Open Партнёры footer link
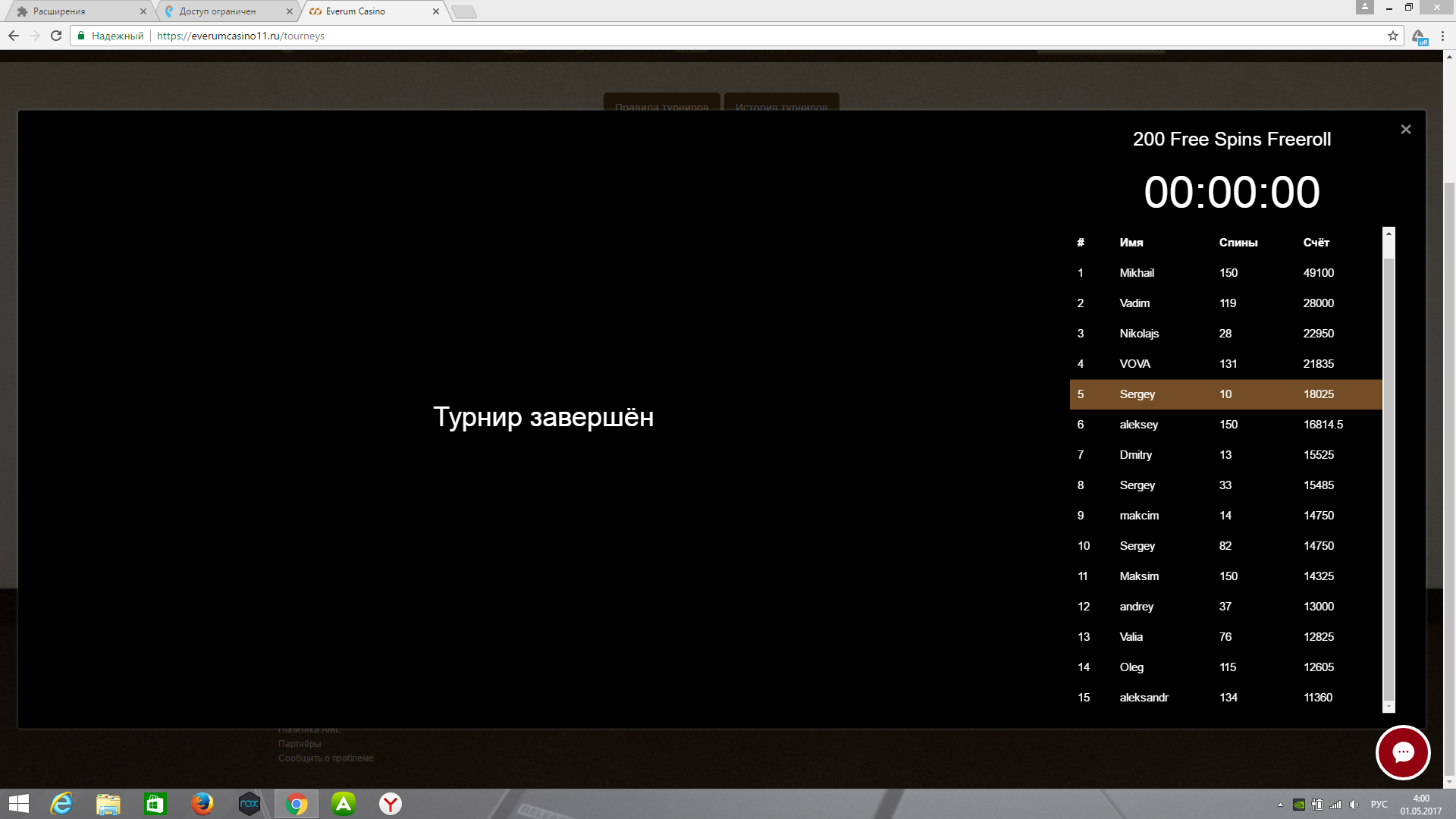1456x819 pixels. pyautogui.click(x=300, y=744)
